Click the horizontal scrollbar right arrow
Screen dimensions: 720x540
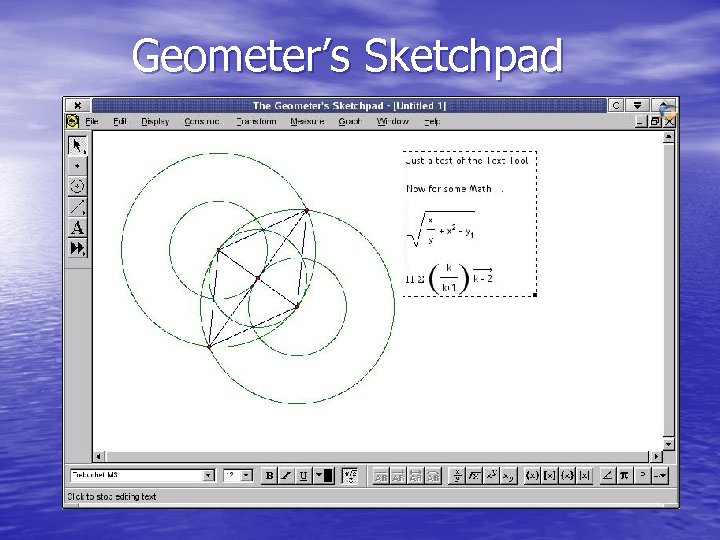pos(656,456)
